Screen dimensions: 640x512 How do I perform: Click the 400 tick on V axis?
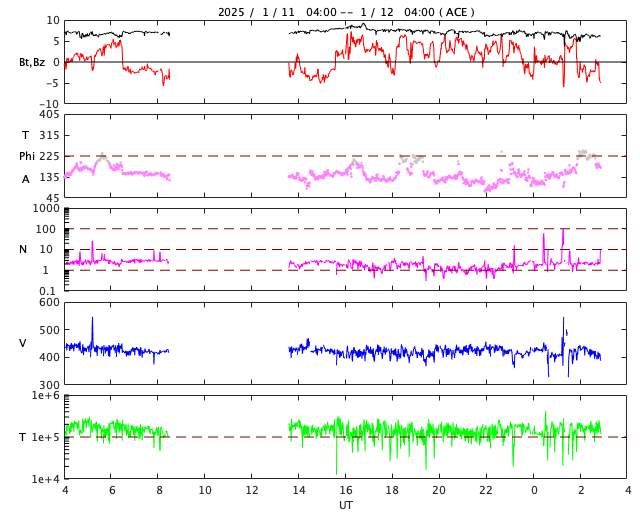(49, 357)
